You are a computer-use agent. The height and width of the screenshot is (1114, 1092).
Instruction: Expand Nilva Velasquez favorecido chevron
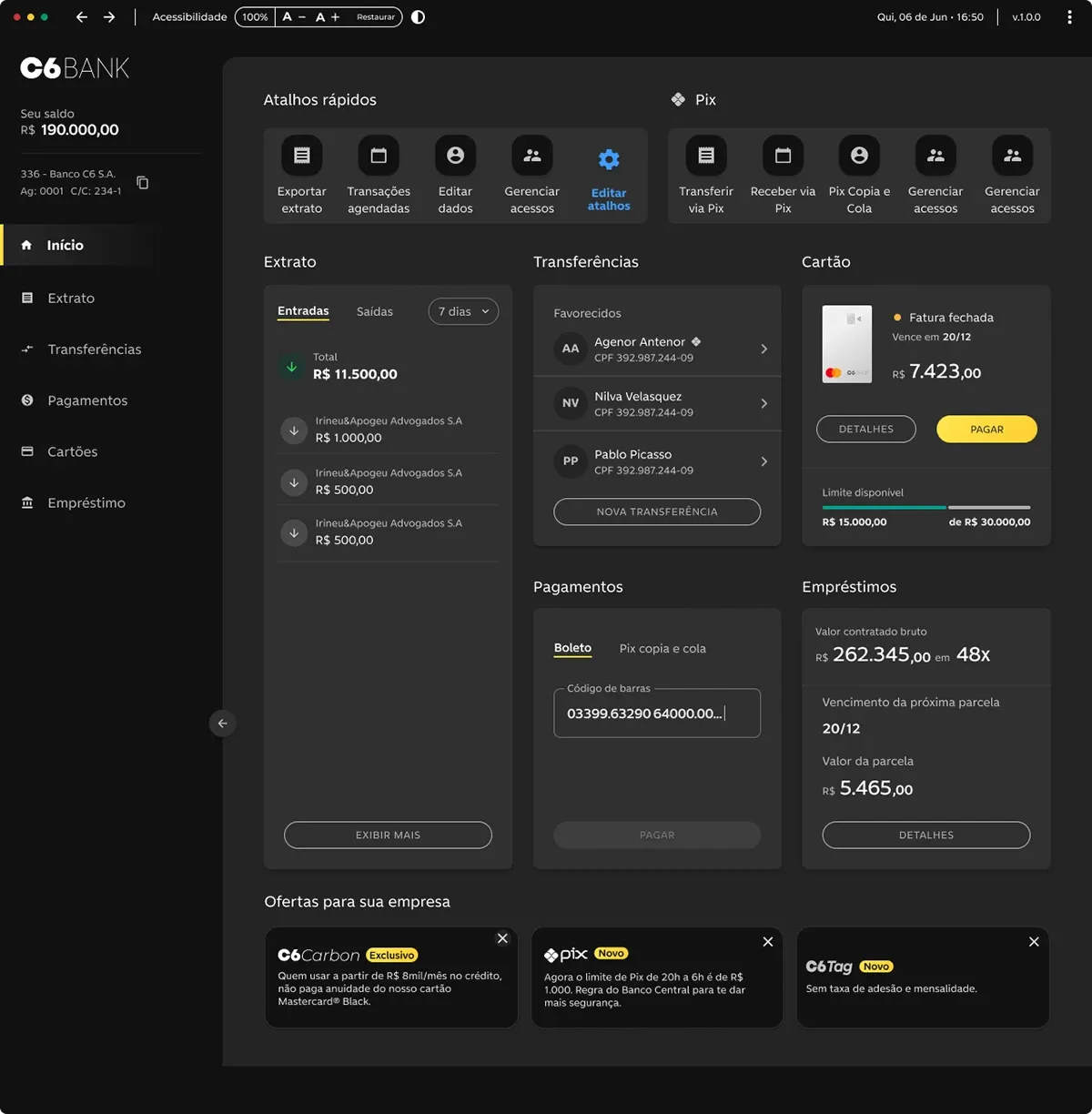[763, 403]
